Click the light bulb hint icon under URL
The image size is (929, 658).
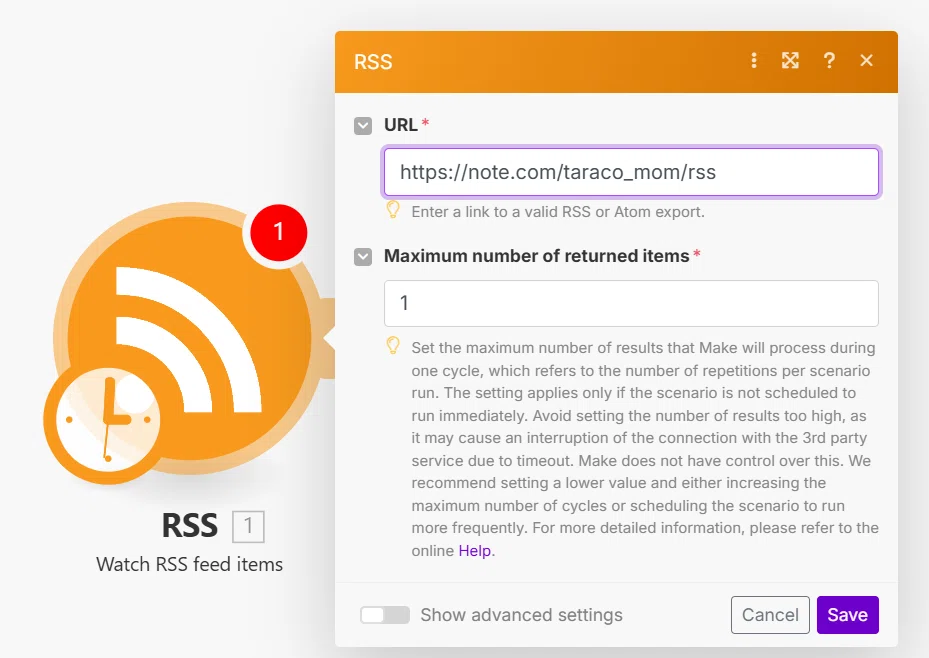pos(393,210)
